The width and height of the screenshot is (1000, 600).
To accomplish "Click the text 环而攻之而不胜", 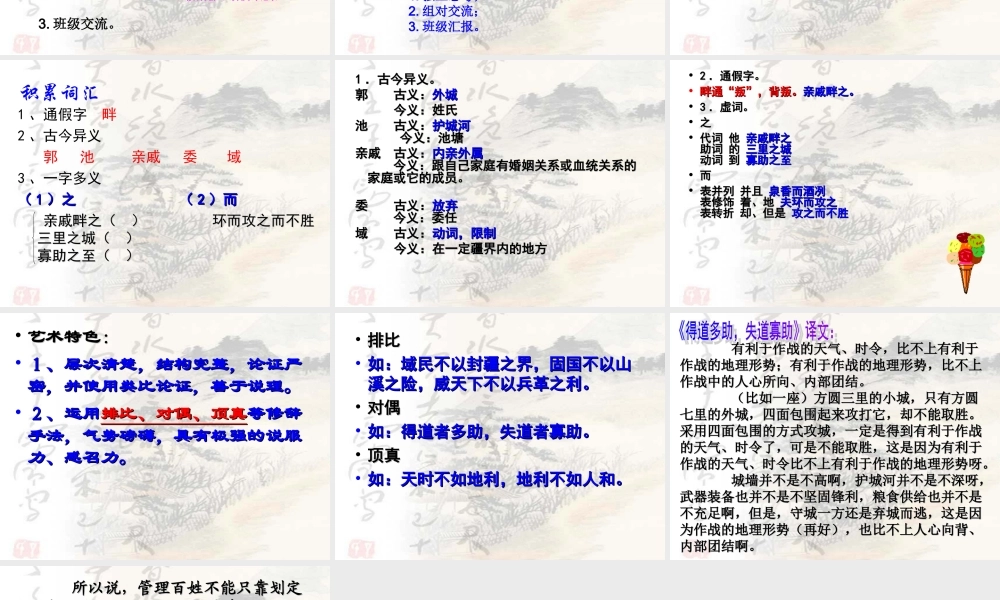I will pyautogui.click(x=263, y=221).
